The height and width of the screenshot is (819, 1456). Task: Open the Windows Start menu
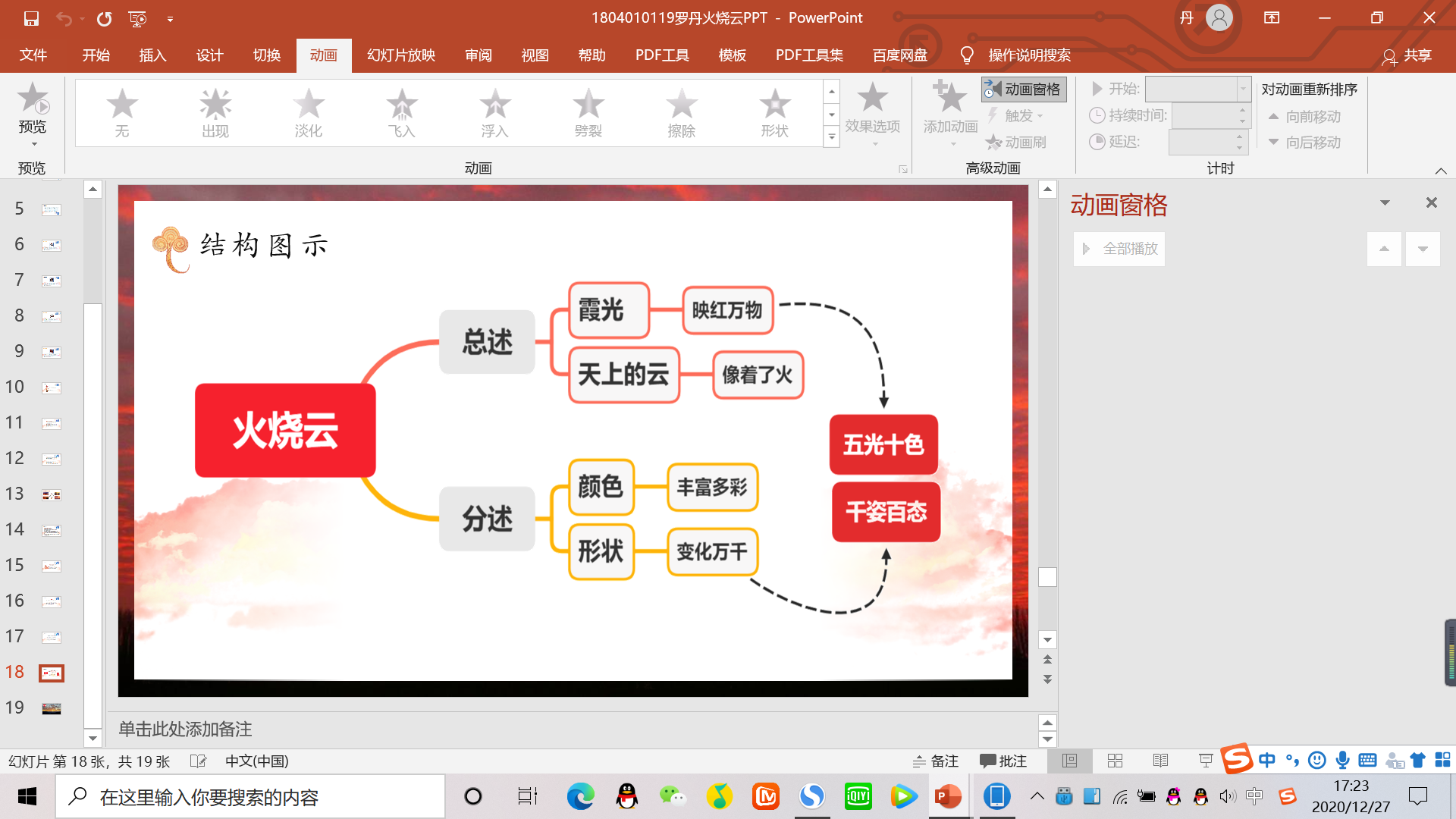click(x=27, y=796)
